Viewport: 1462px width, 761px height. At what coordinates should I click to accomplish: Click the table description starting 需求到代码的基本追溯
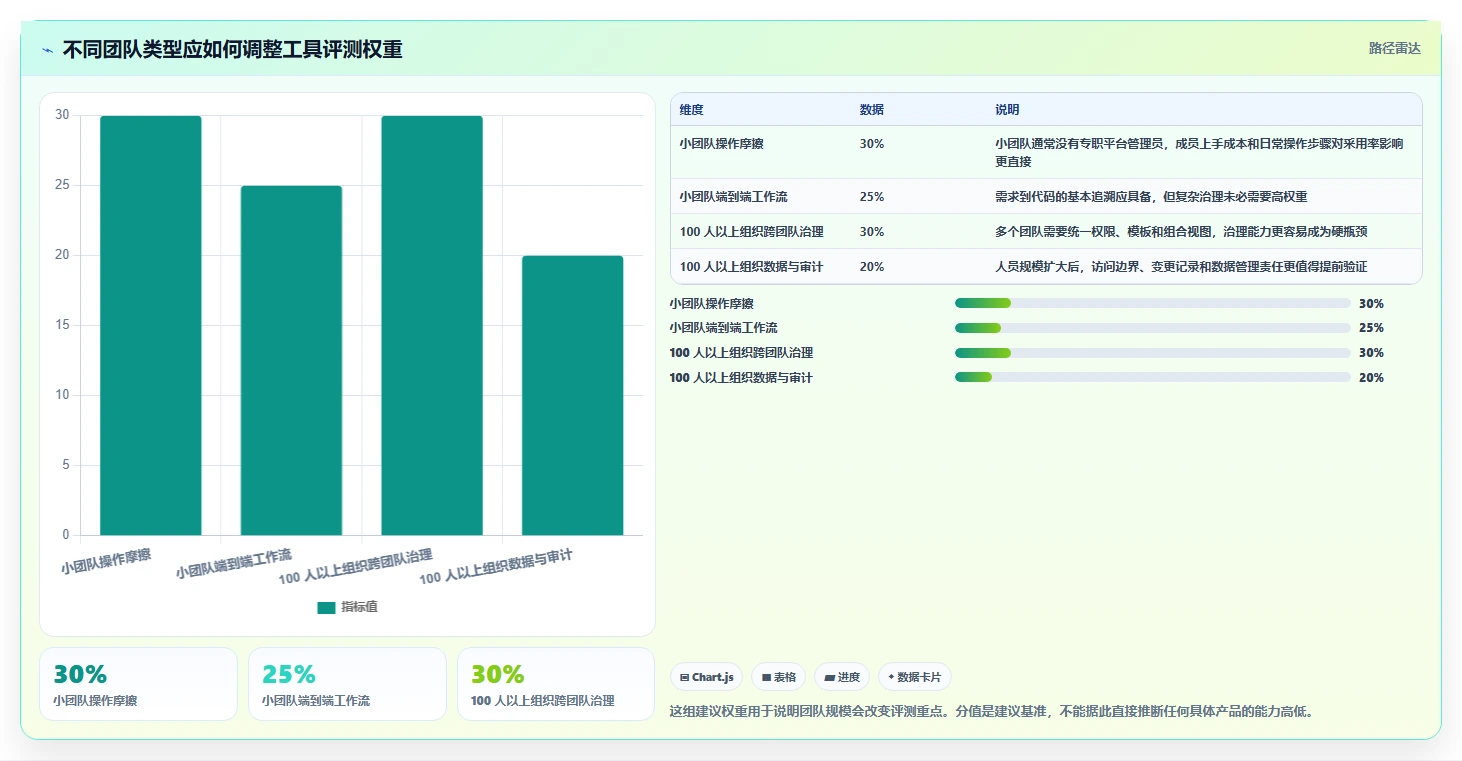1151,197
